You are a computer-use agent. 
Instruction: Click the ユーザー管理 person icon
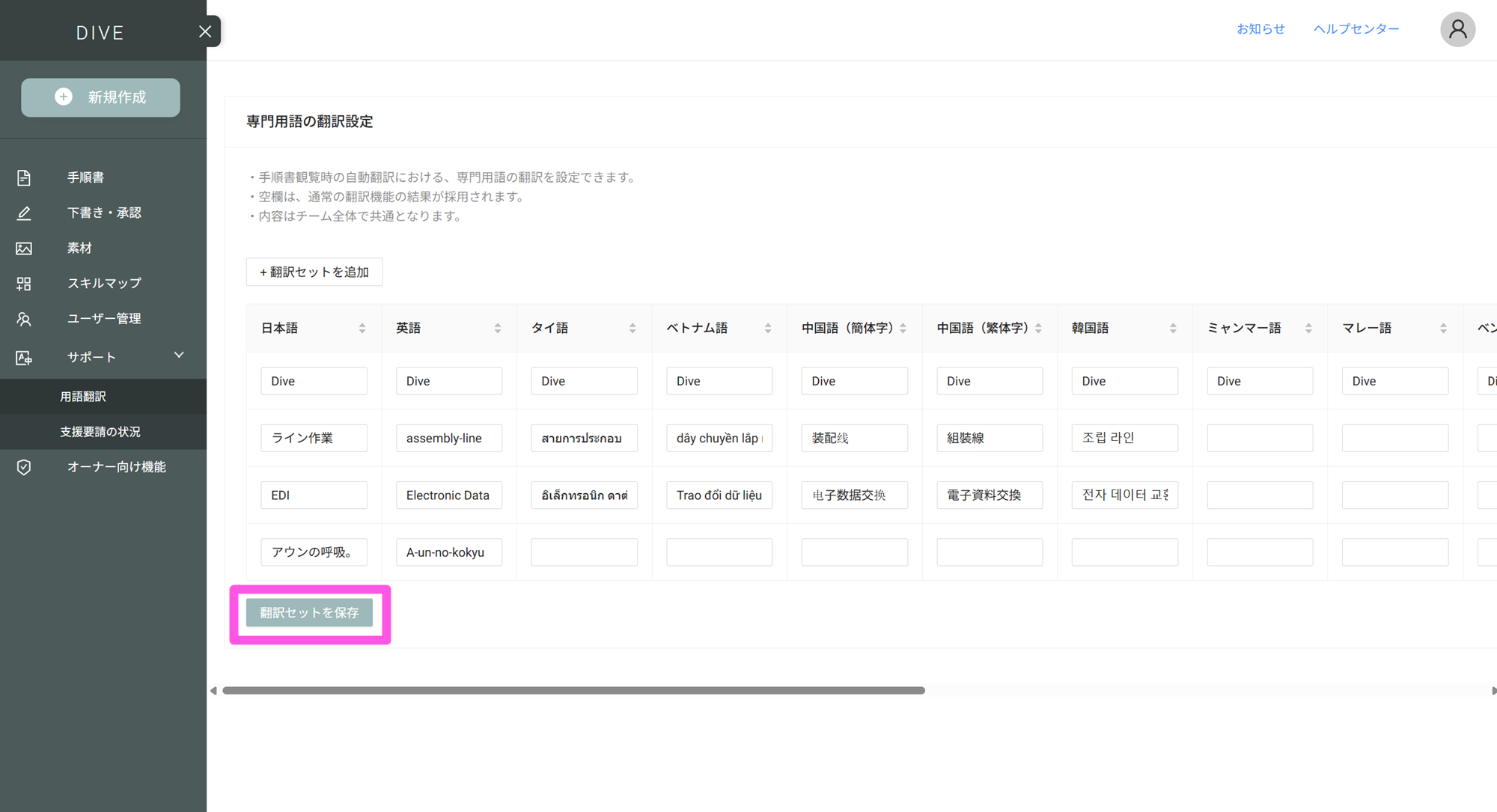pos(24,319)
